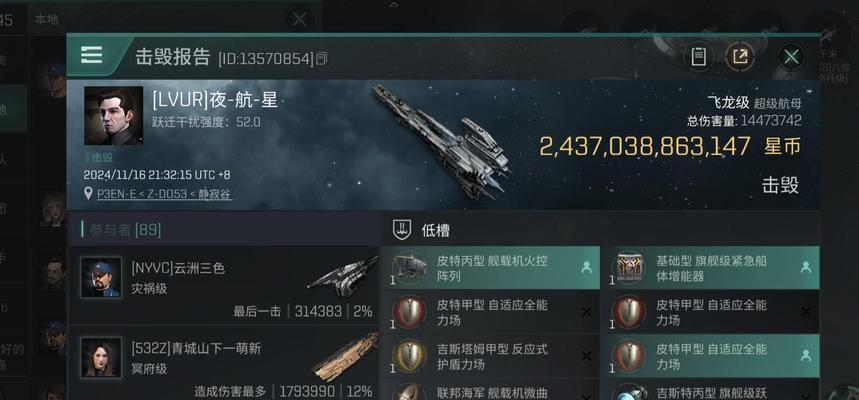
Task: Close the 本地 chat tab panel
Action: (x=300, y=20)
